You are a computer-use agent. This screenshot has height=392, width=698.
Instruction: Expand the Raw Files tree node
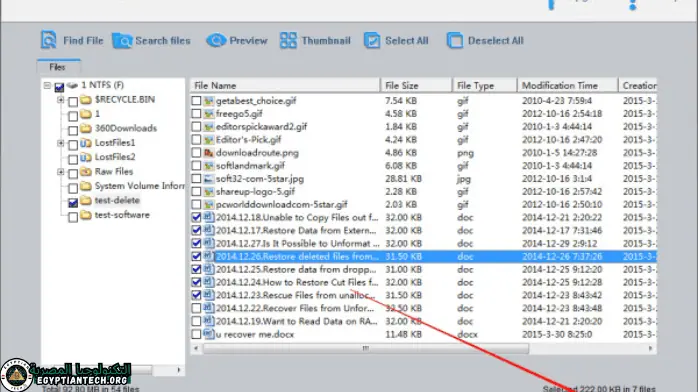61,172
